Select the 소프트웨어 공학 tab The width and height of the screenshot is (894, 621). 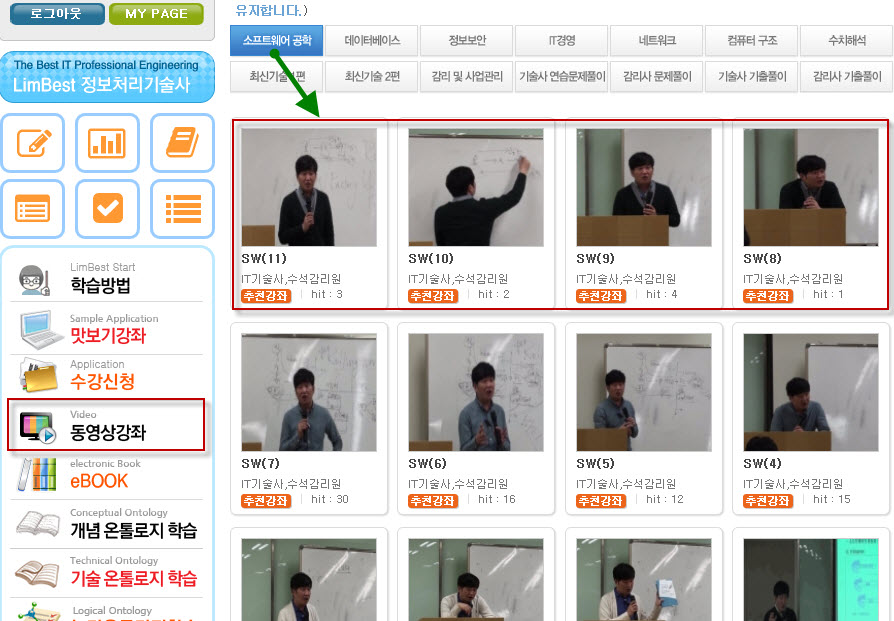click(x=277, y=40)
